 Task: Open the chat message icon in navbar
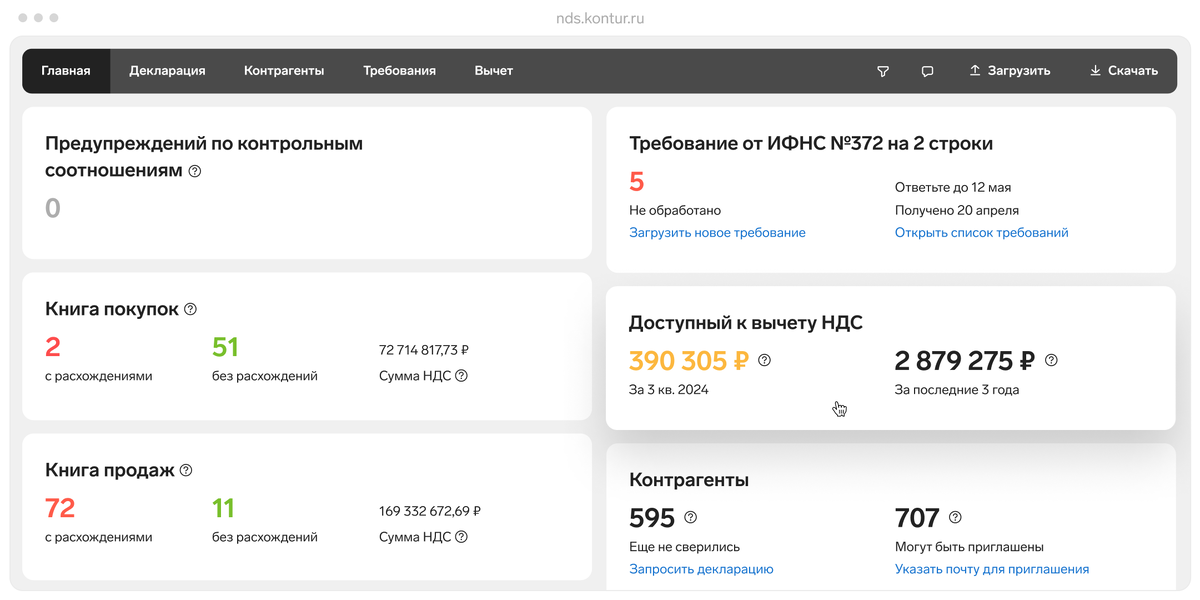click(928, 71)
